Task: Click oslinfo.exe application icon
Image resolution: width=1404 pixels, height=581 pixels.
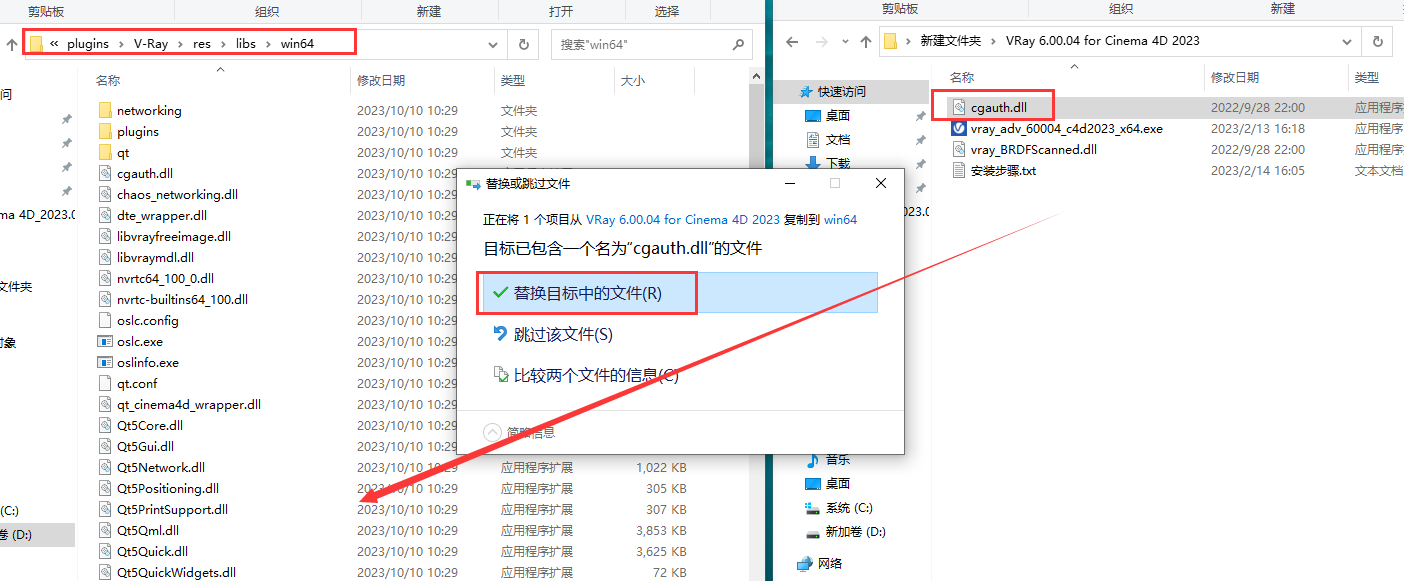Action: [106, 362]
